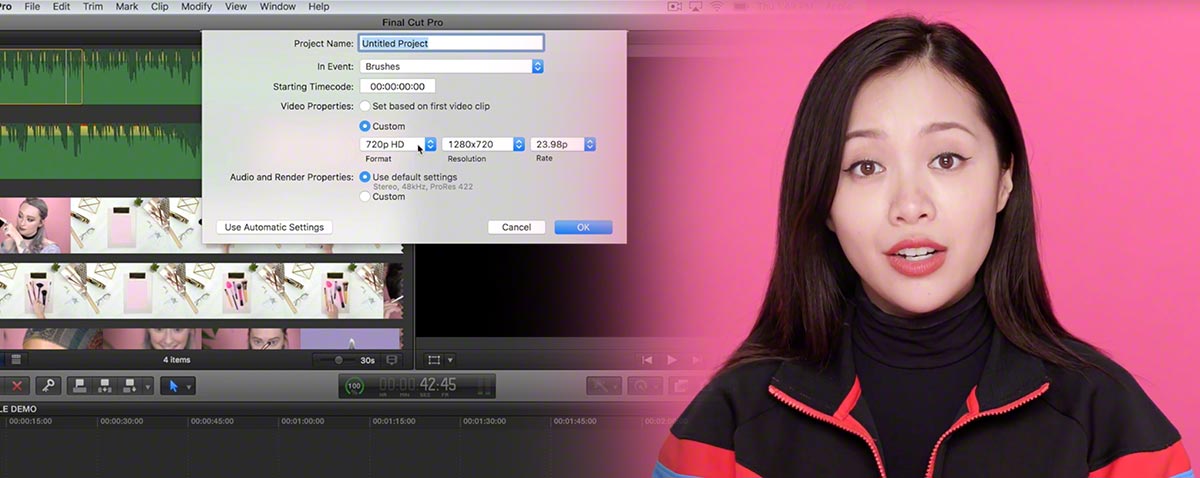Open the enhancements magic wand icon
The image size is (1200, 478).
coord(605,385)
